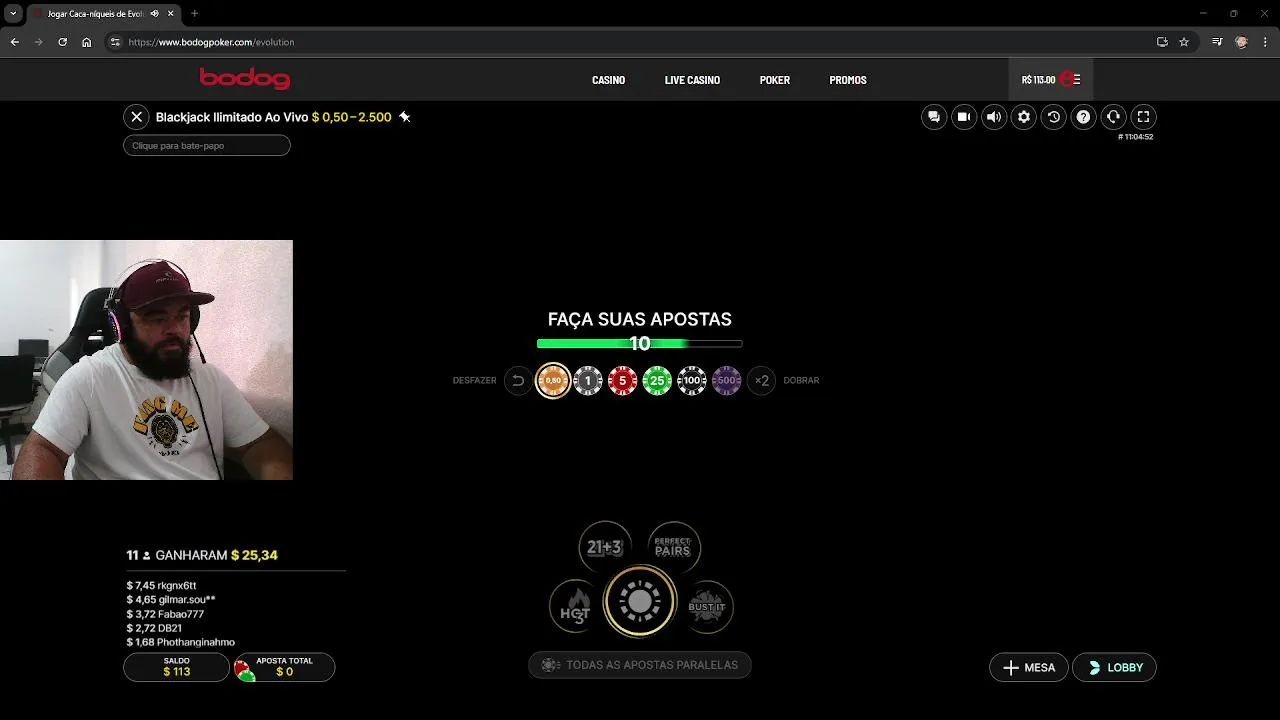Click winner row rkgnx6tt

click(x=162, y=586)
